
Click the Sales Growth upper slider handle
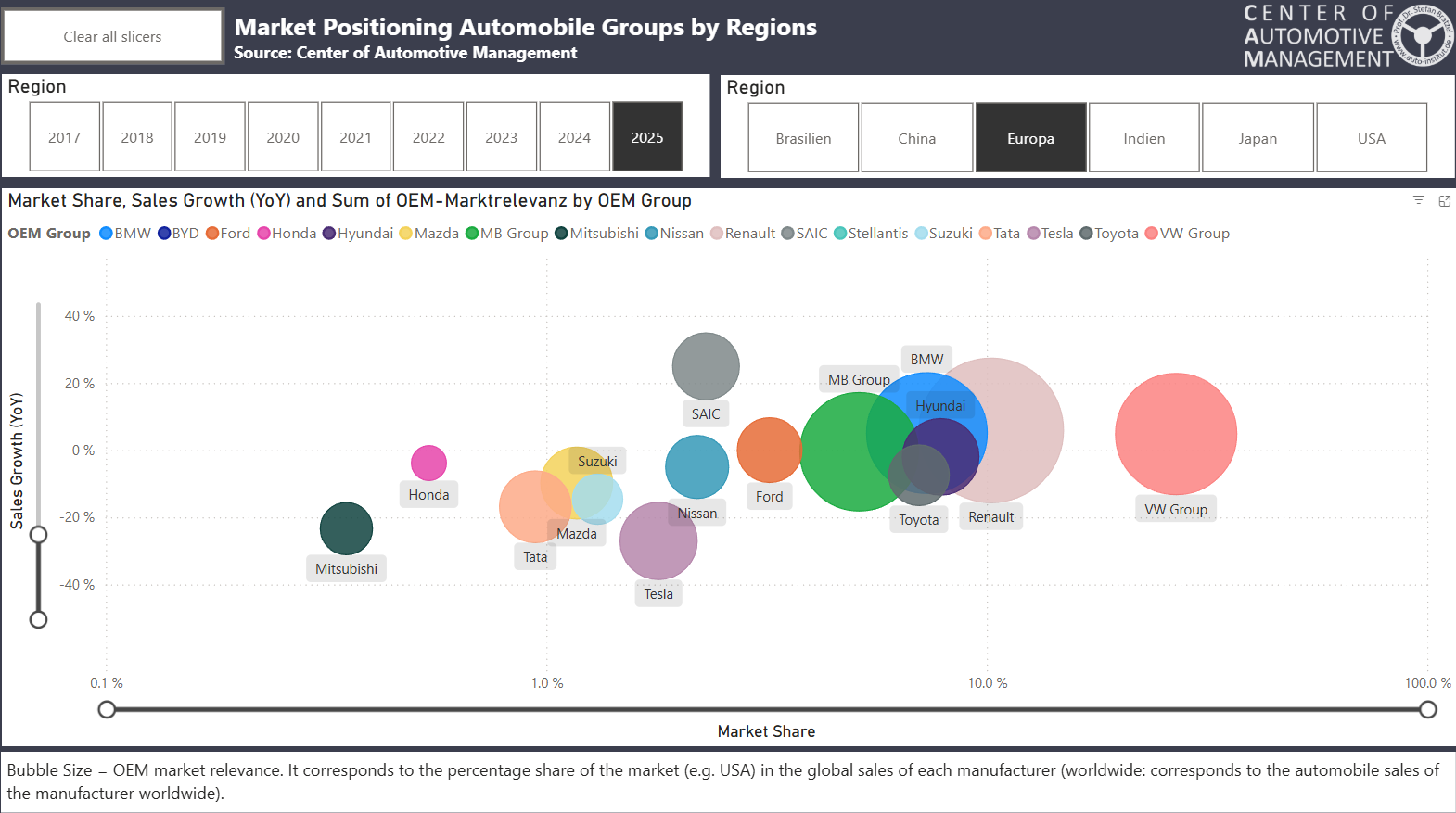pyautogui.click(x=38, y=535)
